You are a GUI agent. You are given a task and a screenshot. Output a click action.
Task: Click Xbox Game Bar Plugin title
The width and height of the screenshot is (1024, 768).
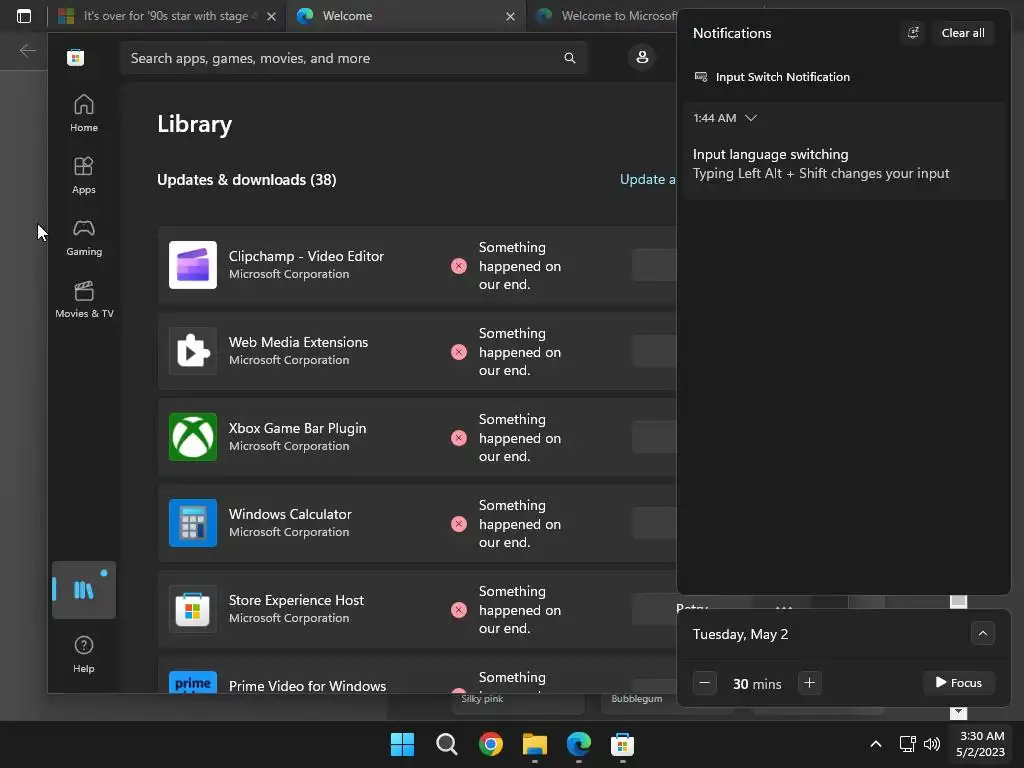(297, 428)
